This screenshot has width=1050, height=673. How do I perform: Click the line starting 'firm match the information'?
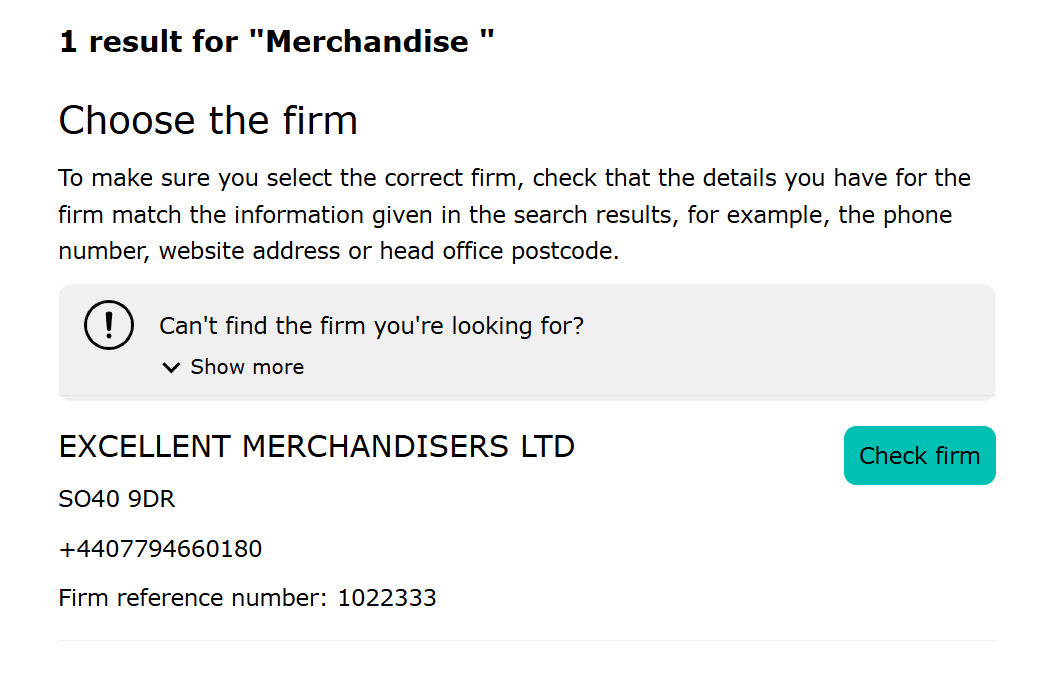(x=506, y=215)
